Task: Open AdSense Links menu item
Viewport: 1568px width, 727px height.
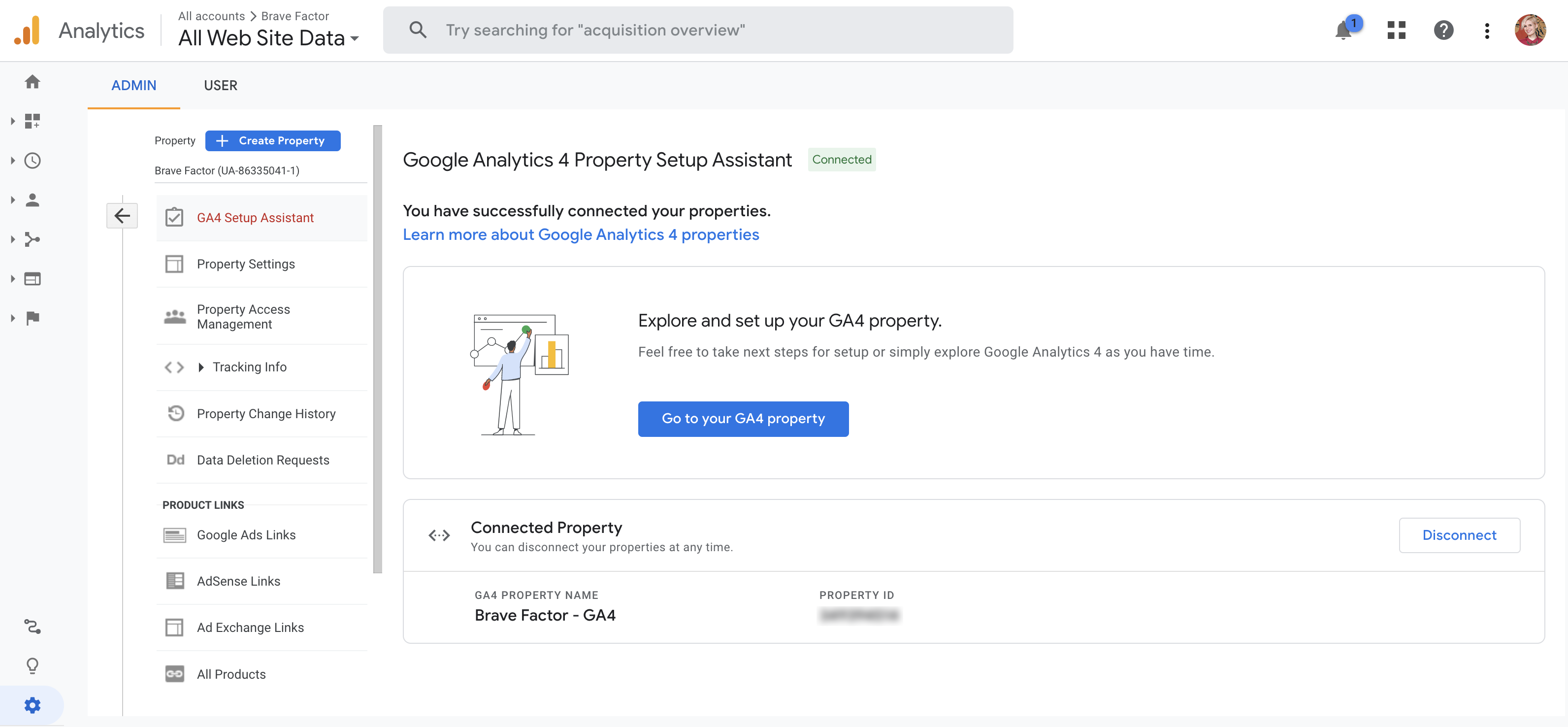Action: 261,582
